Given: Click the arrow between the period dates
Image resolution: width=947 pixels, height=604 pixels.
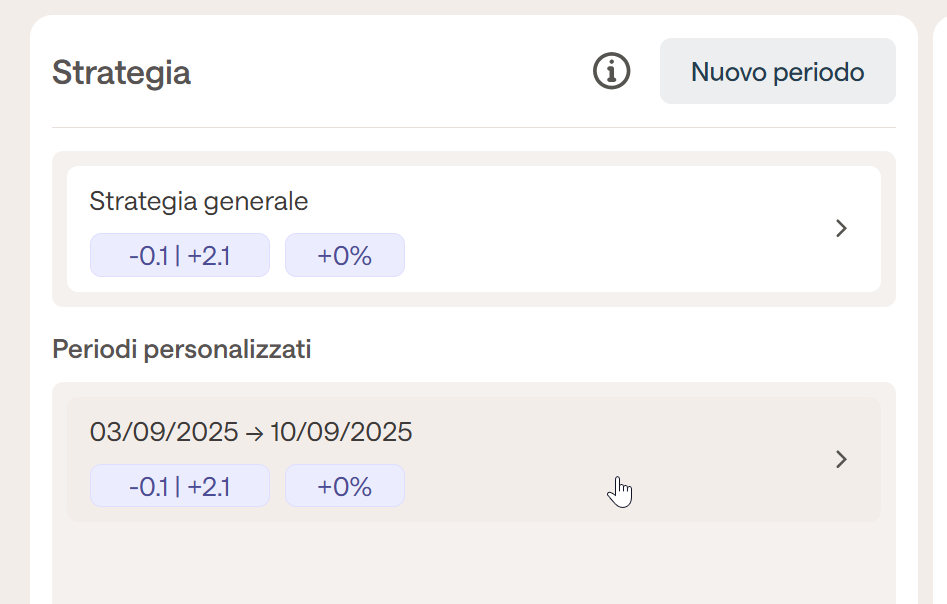Looking at the screenshot, I should (x=254, y=434).
